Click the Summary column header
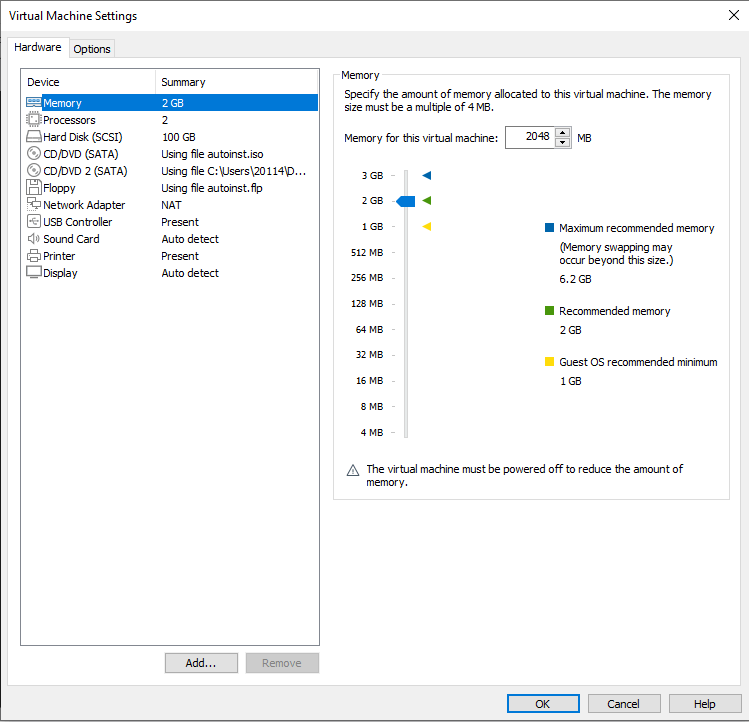Viewport: 749px width, 722px height. click(236, 82)
